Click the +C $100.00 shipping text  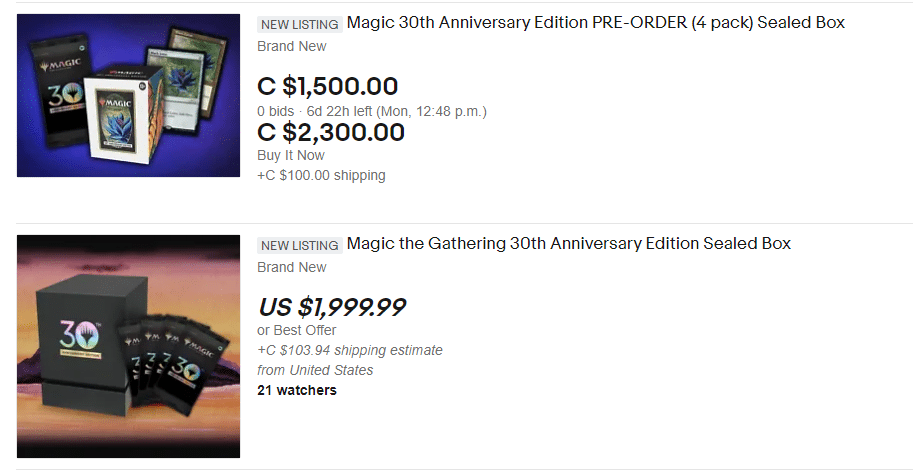pyautogui.click(x=321, y=175)
